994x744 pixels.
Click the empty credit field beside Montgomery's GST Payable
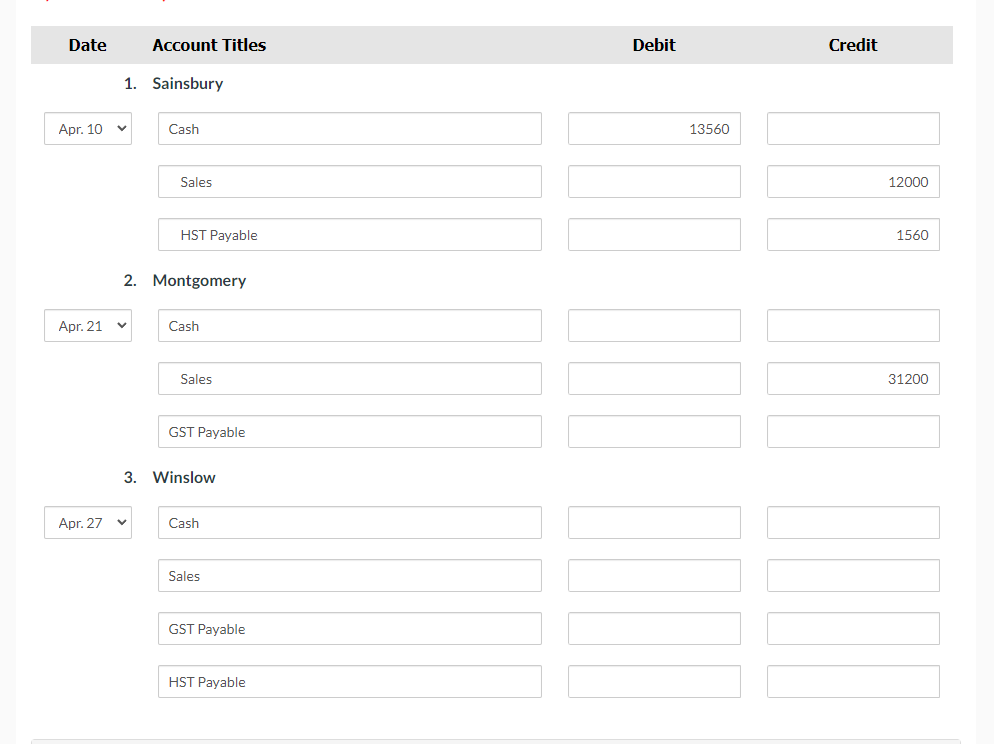(x=852, y=431)
